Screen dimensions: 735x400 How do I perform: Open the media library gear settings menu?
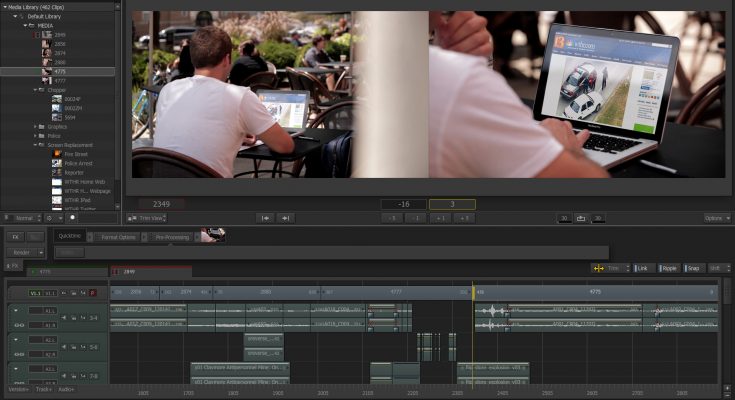click(x=53, y=218)
